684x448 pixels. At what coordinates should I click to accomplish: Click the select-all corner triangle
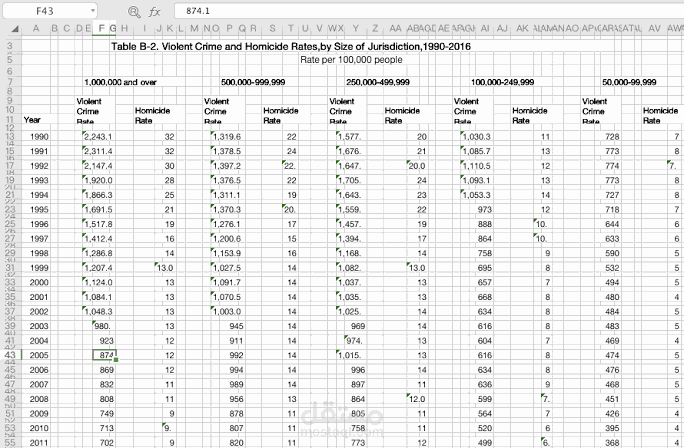point(15,29)
